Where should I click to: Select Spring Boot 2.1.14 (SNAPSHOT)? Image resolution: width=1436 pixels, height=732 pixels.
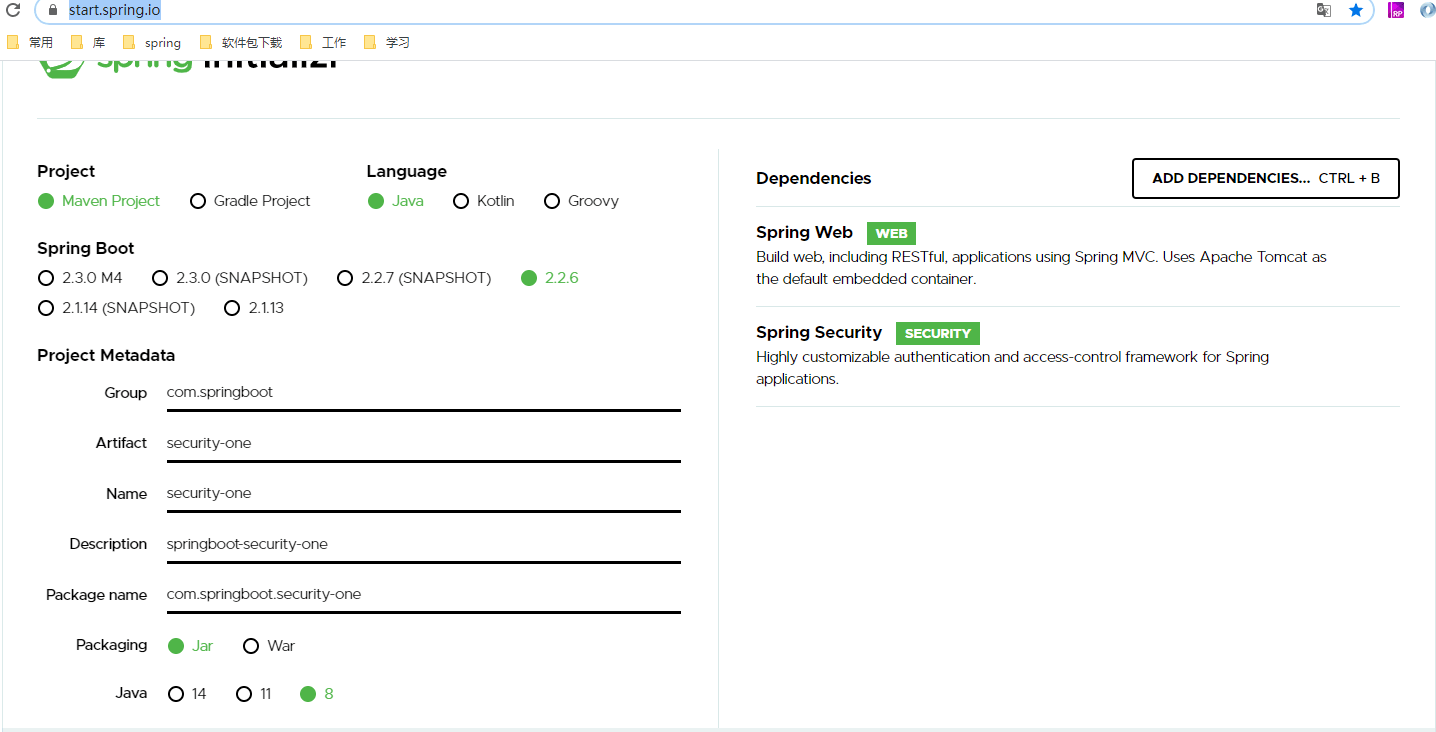click(x=116, y=308)
